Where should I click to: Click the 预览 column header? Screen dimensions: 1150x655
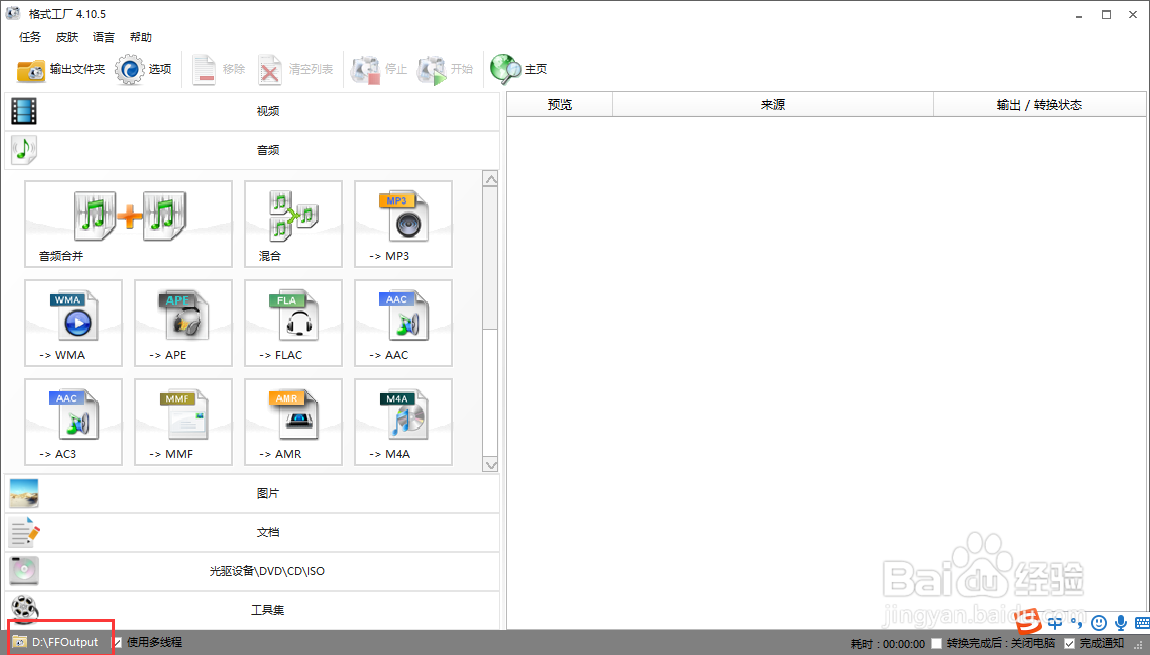pyautogui.click(x=560, y=105)
